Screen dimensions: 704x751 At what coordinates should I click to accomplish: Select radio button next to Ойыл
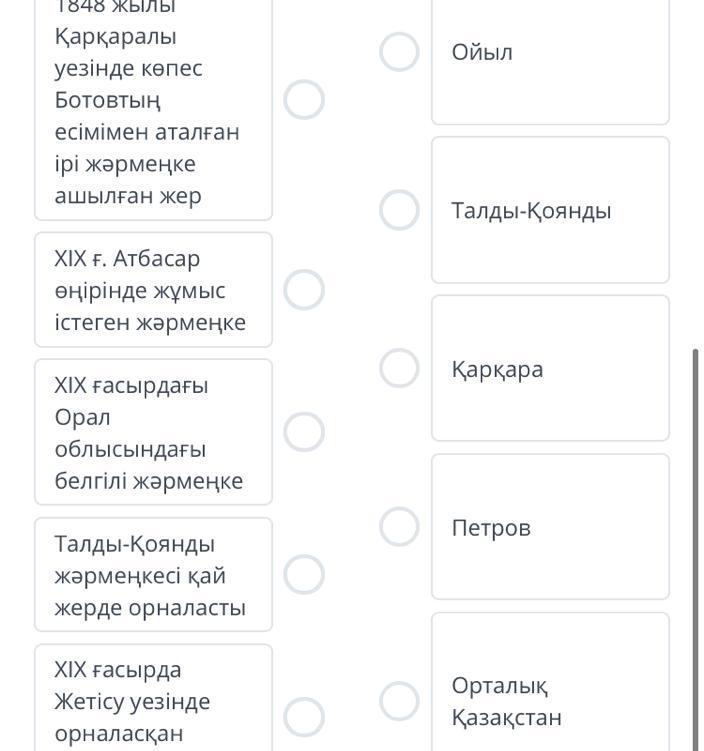tap(399, 52)
